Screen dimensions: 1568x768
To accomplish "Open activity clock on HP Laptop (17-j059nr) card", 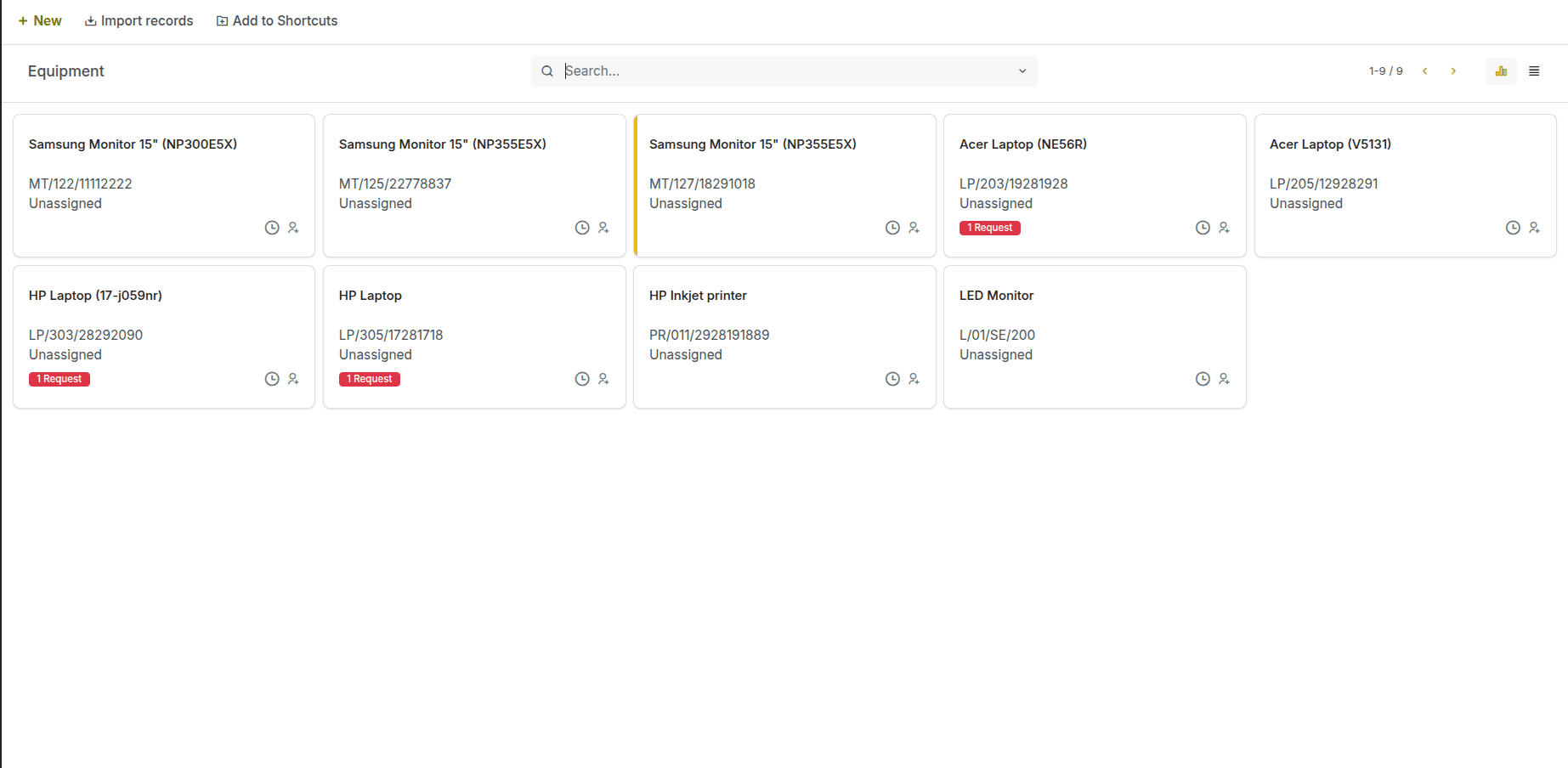I will 272,379.
